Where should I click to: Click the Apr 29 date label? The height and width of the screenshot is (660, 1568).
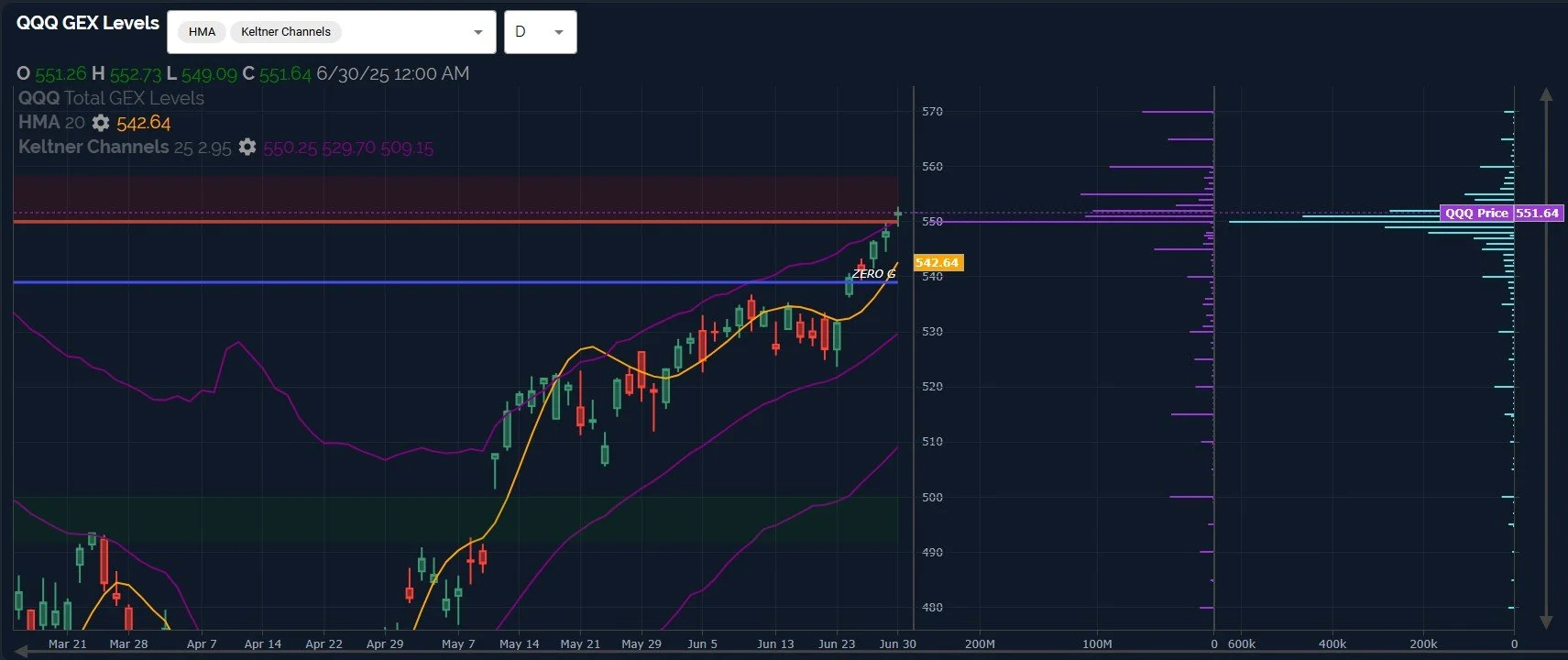(385, 644)
